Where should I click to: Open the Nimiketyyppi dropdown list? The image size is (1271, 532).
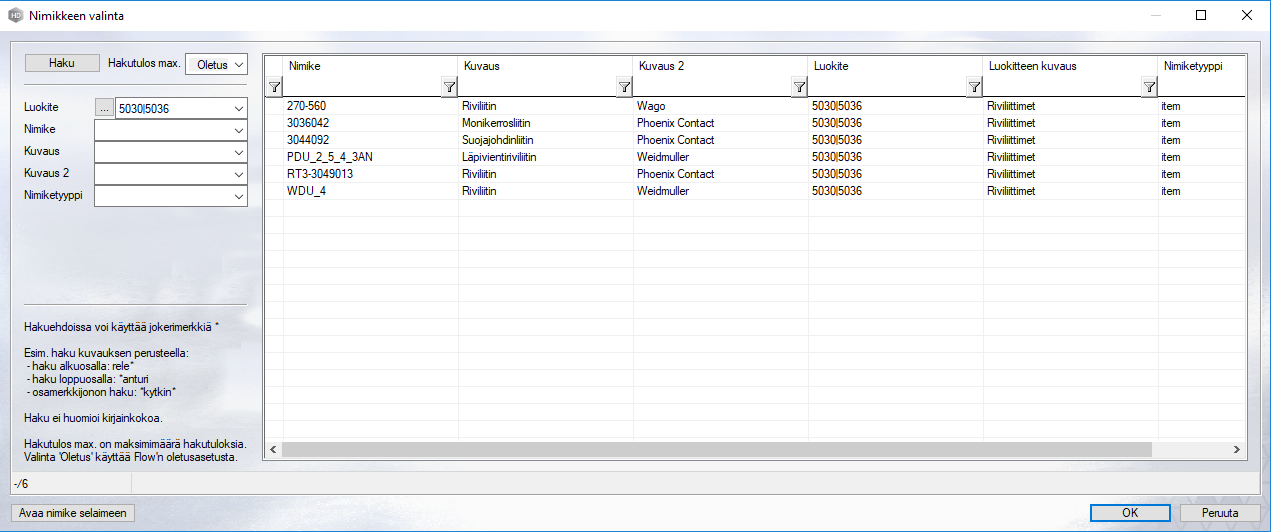pyautogui.click(x=238, y=197)
